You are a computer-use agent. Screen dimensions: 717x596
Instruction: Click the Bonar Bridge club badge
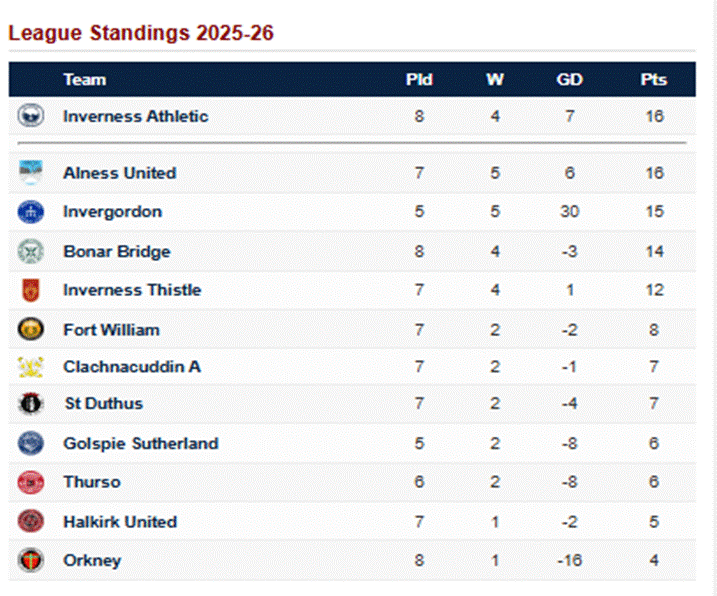point(31,252)
